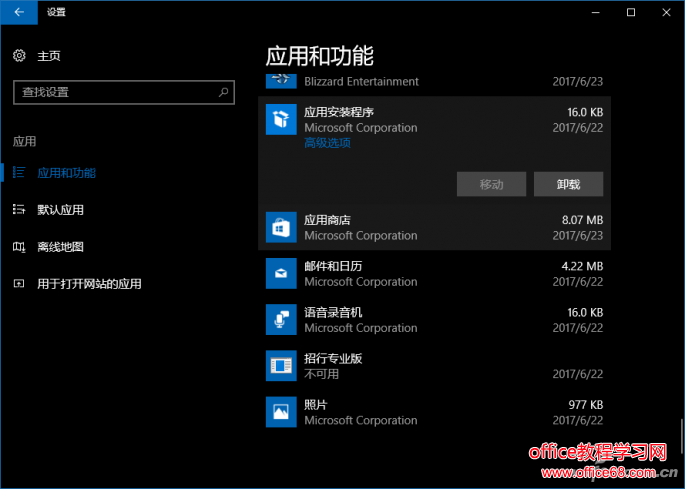
Task: Click the 邮件和日历 envelope icon
Action: (281, 274)
